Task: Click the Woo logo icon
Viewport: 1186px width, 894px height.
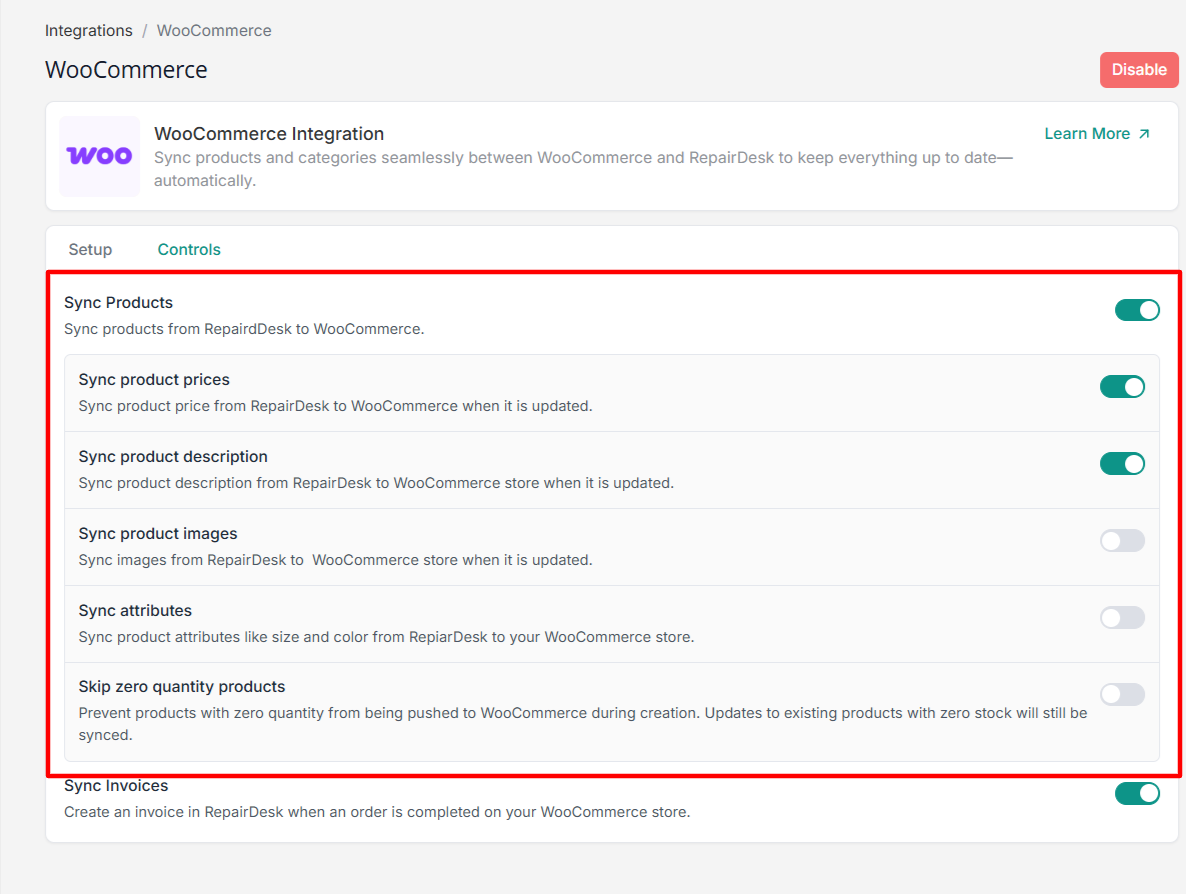Action: pyautogui.click(x=99, y=156)
